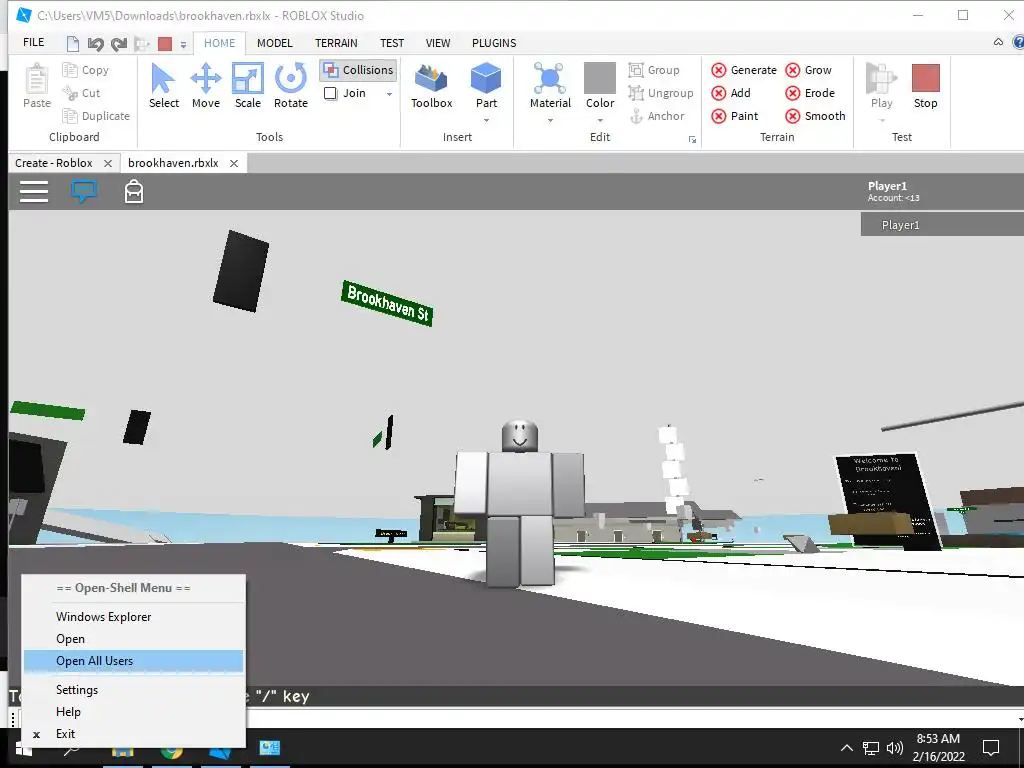Image resolution: width=1024 pixels, height=768 pixels.
Task: Open the FILE menu
Action: tap(33, 42)
